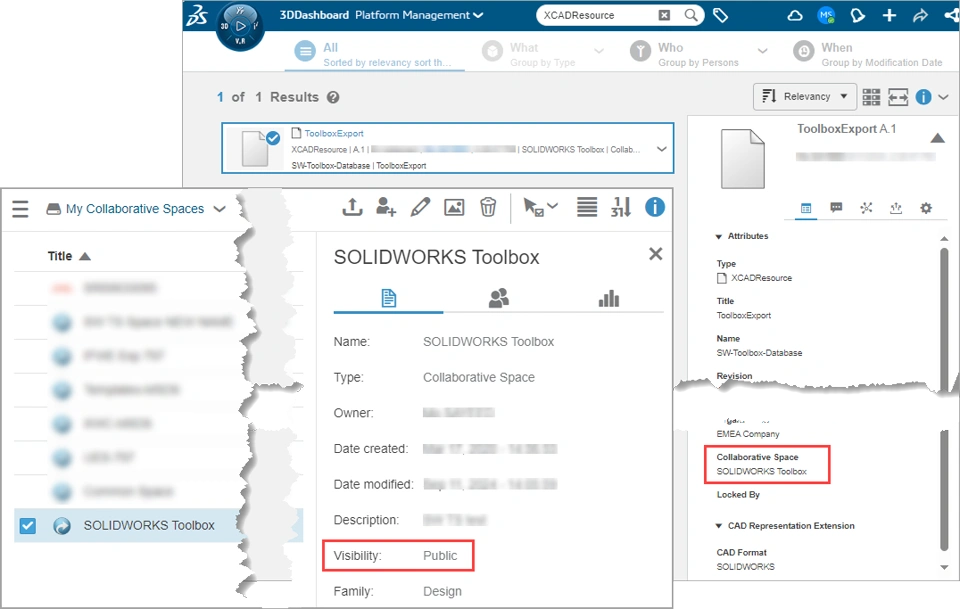Screen dimensions: 960x609
Task: Click the 3DS logo icon
Action: 197,15
